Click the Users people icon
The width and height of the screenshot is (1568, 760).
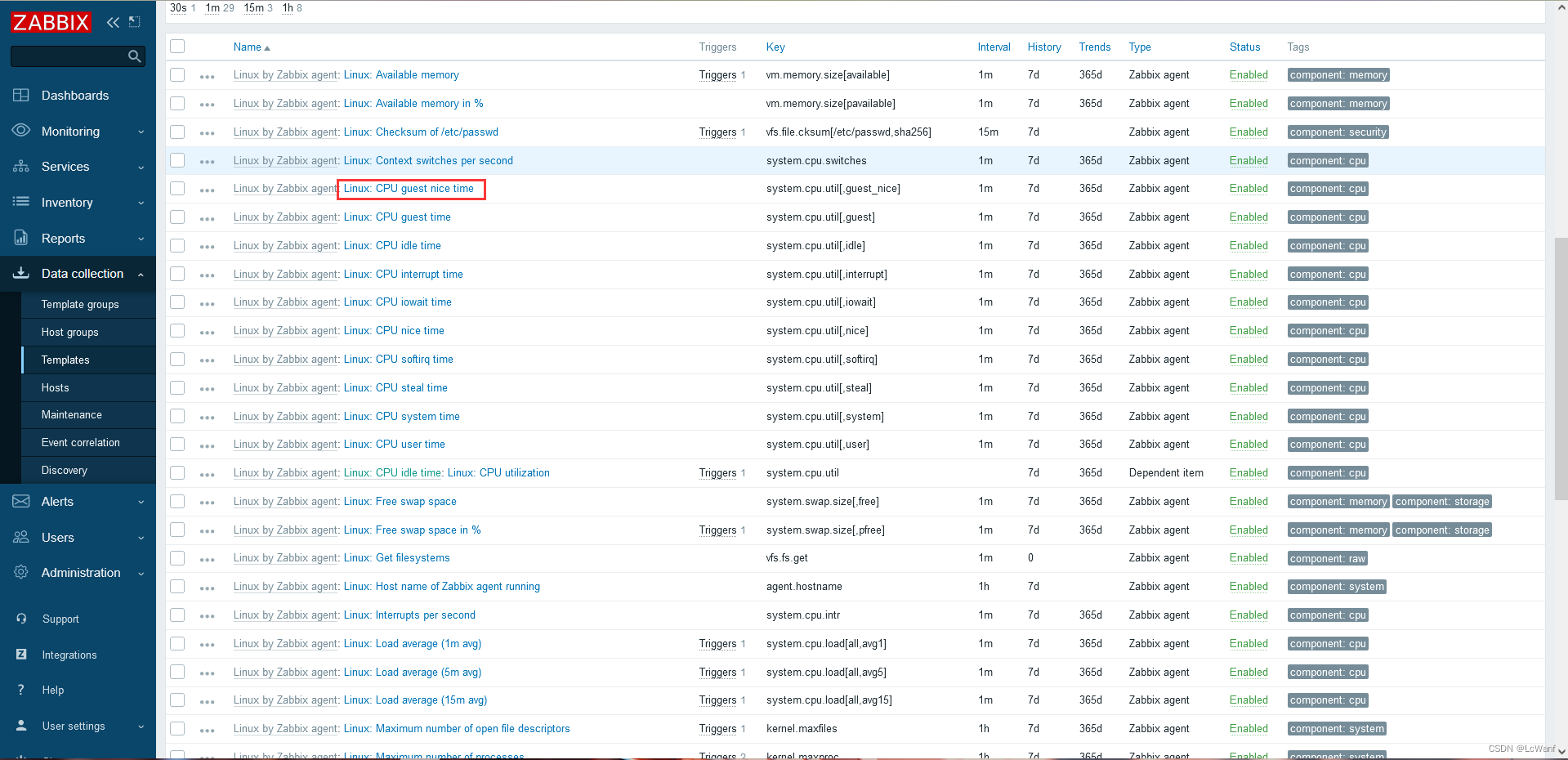[x=21, y=537]
